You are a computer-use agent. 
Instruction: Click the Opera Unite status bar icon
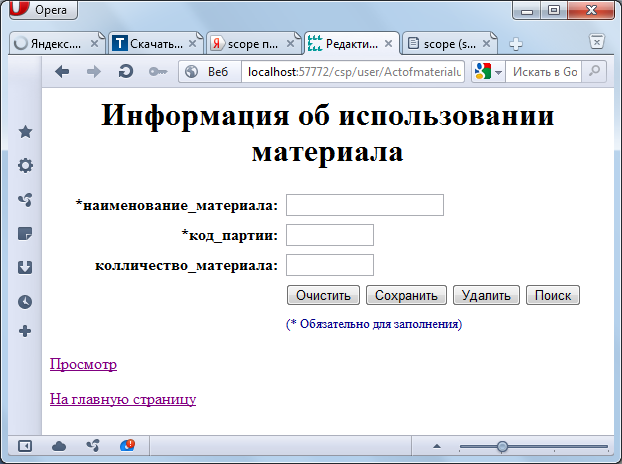pos(93,446)
